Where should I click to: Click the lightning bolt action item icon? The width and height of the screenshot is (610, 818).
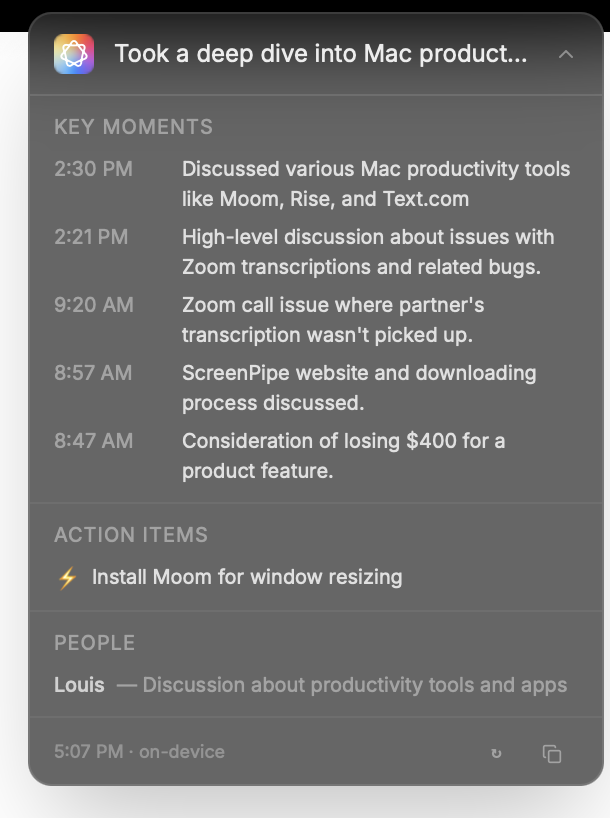coord(67,577)
